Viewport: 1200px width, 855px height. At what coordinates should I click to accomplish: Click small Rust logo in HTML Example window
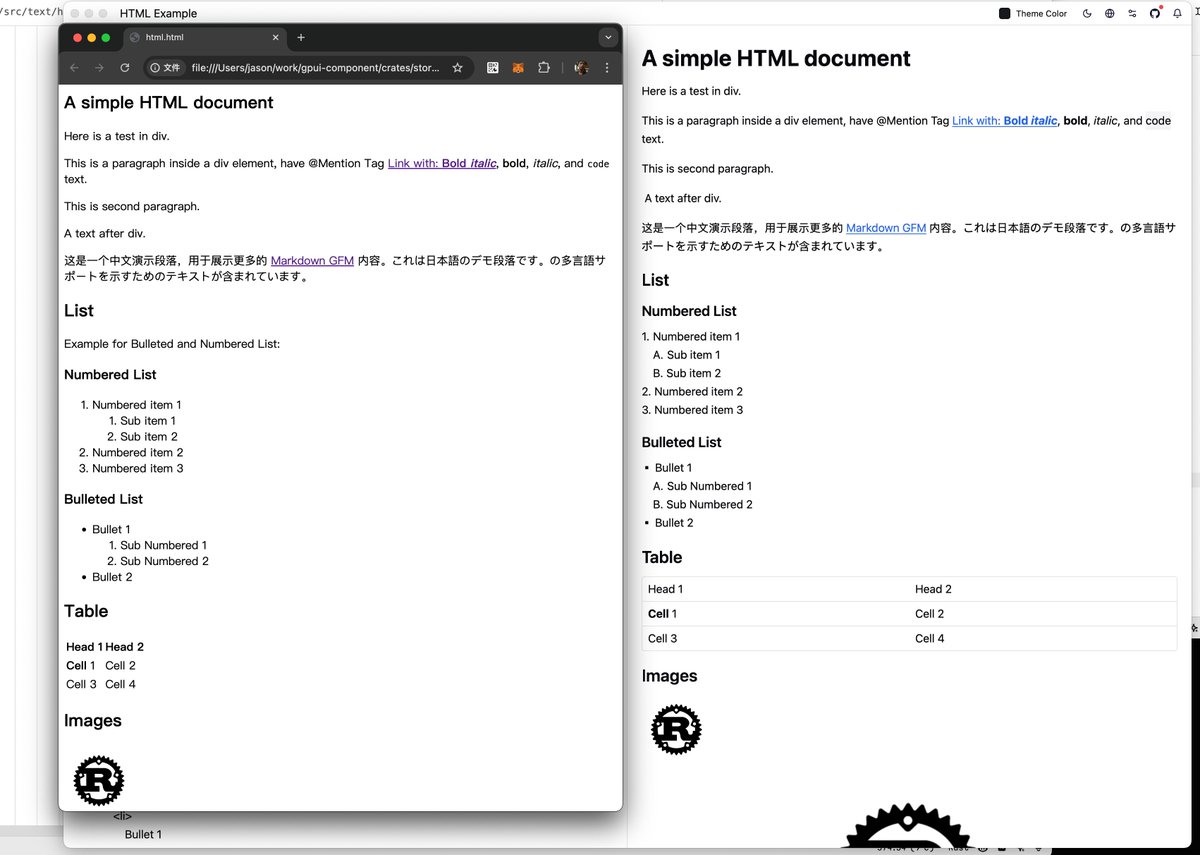pyautogui.click(x=676, y=728)
